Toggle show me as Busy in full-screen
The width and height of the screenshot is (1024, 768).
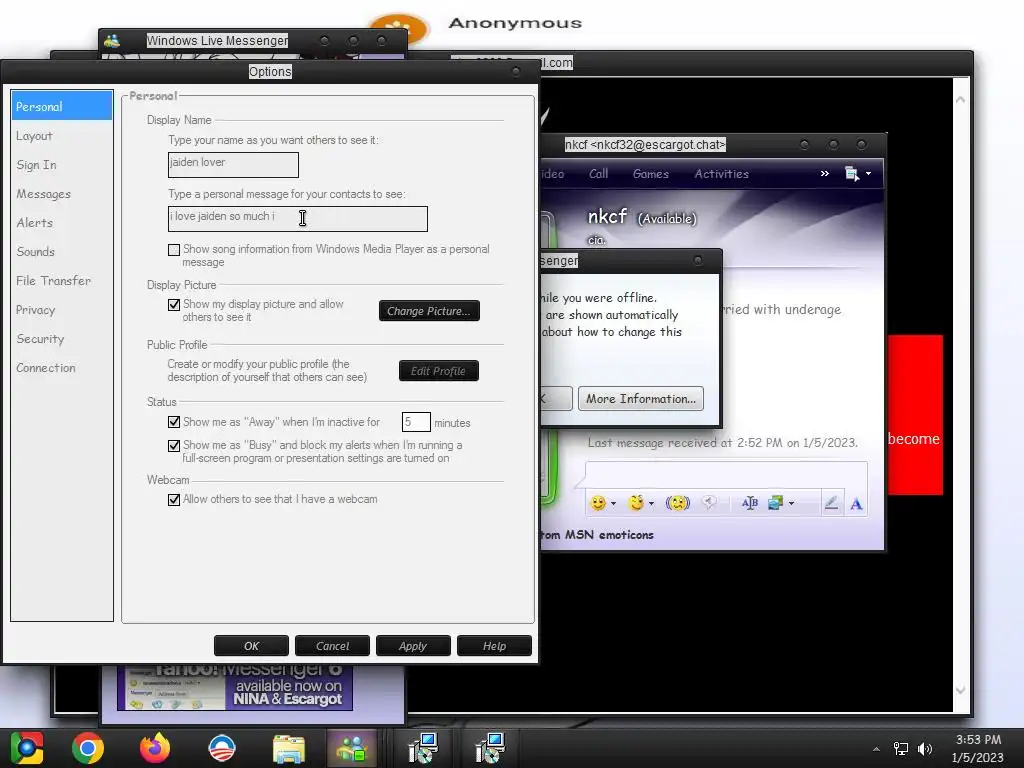(174, 445)
